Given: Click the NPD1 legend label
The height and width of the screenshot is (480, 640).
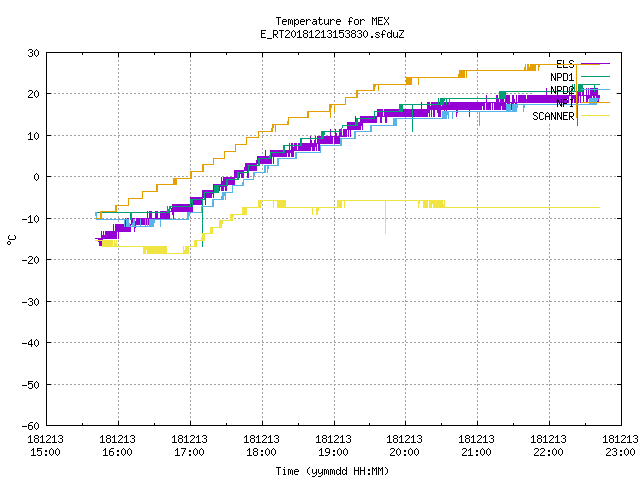Looking at the screenshot, I should [562, 77].
